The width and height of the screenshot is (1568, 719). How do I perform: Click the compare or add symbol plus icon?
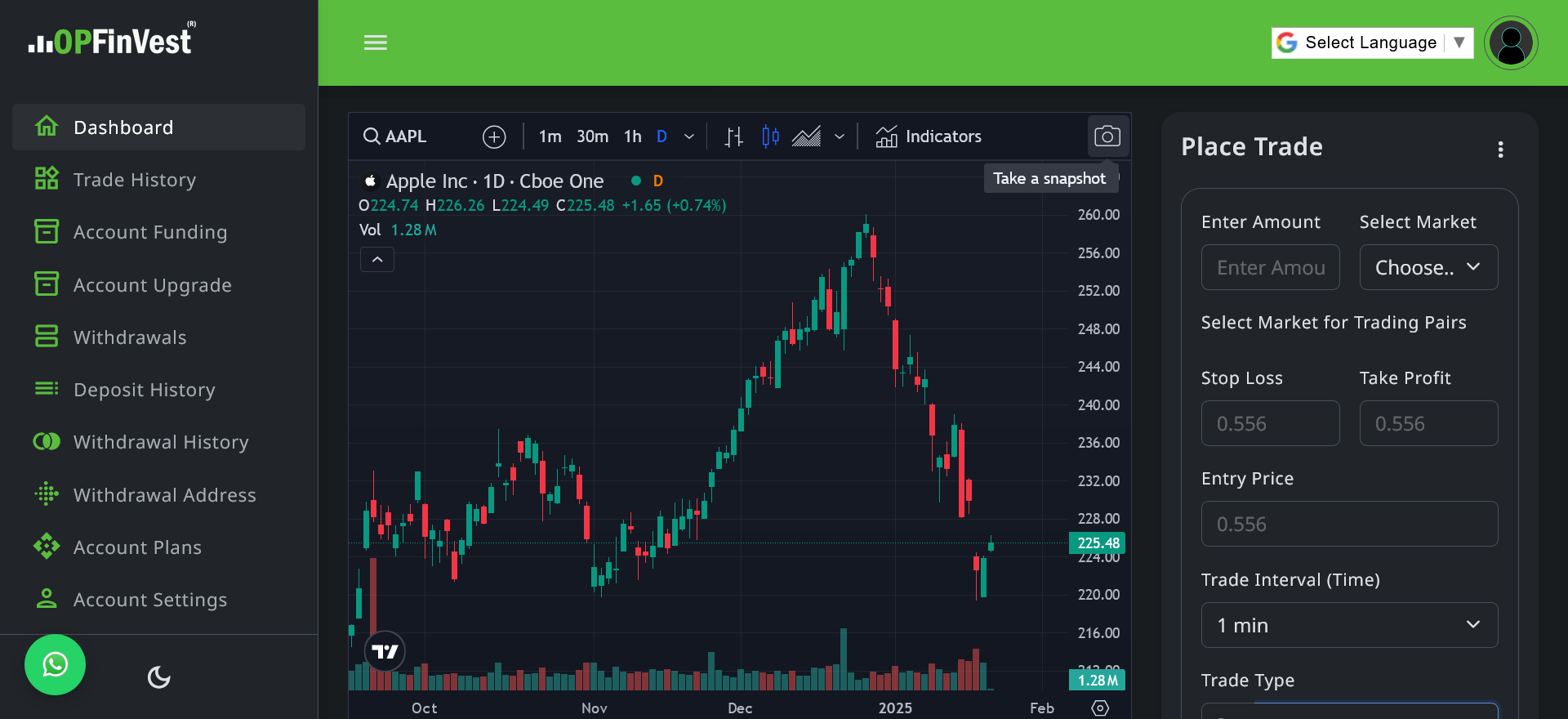[x=494, y=136]
